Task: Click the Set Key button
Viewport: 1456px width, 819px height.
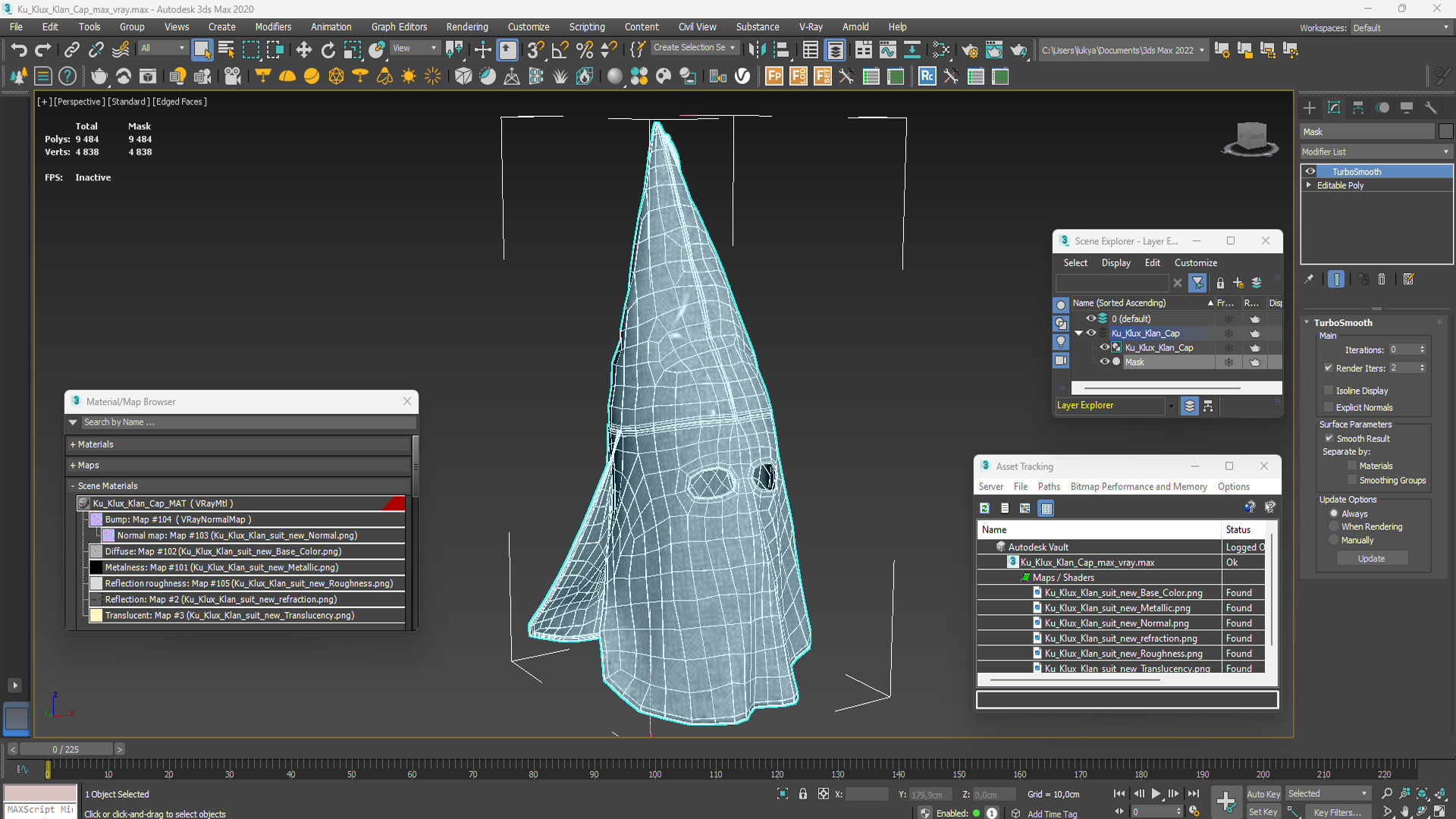Action: click(1263, 811)
